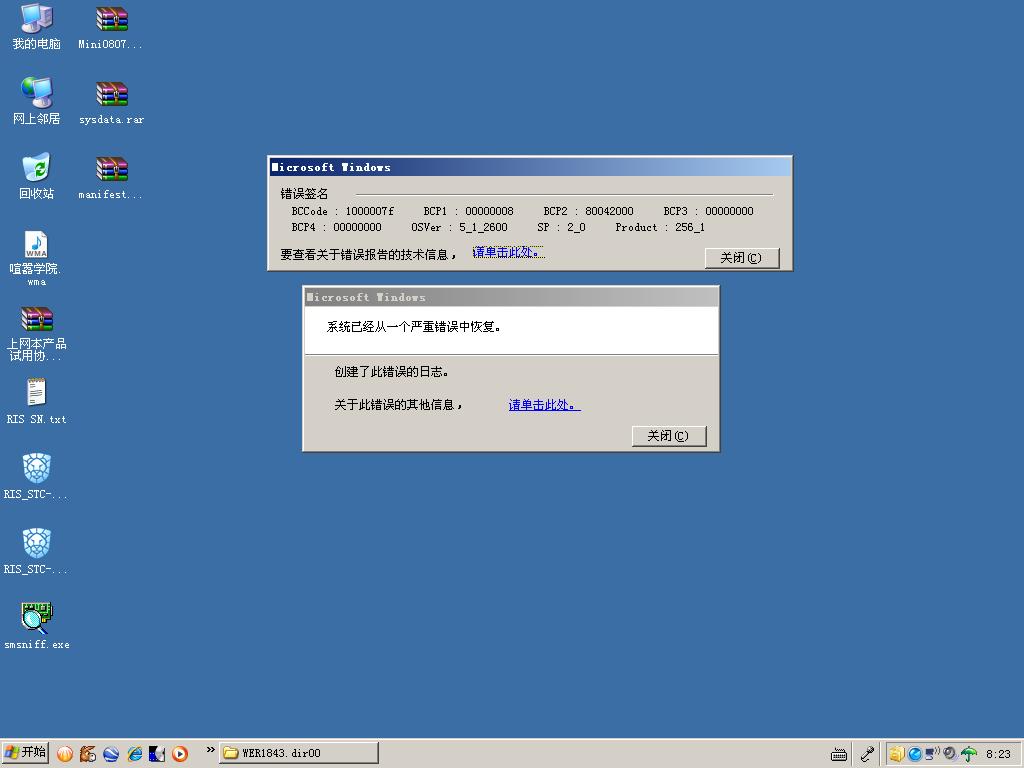1024x768 pixels.
Task: Click the 创建了此错误的日志 text
Action: 391,372
